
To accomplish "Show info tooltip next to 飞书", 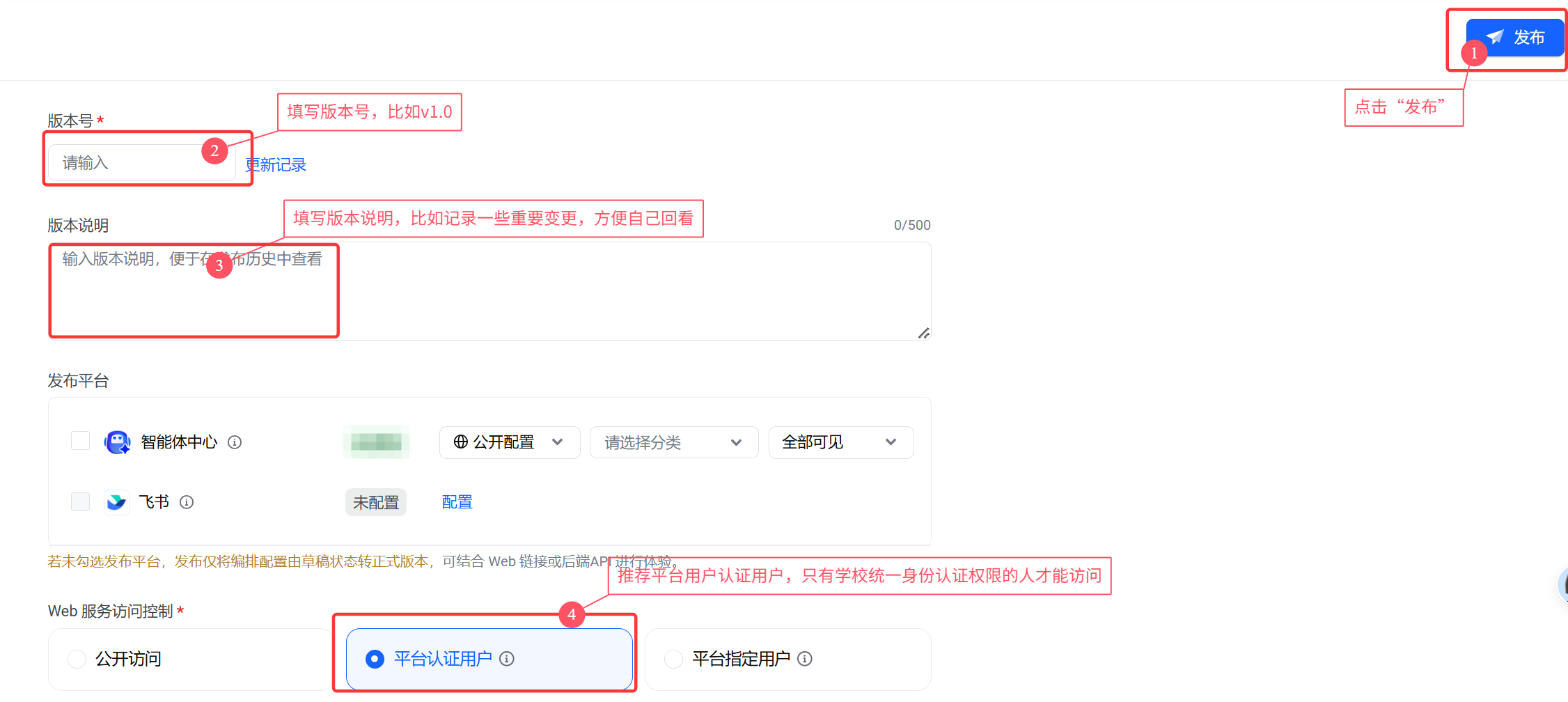I will [x=187, y=502].
